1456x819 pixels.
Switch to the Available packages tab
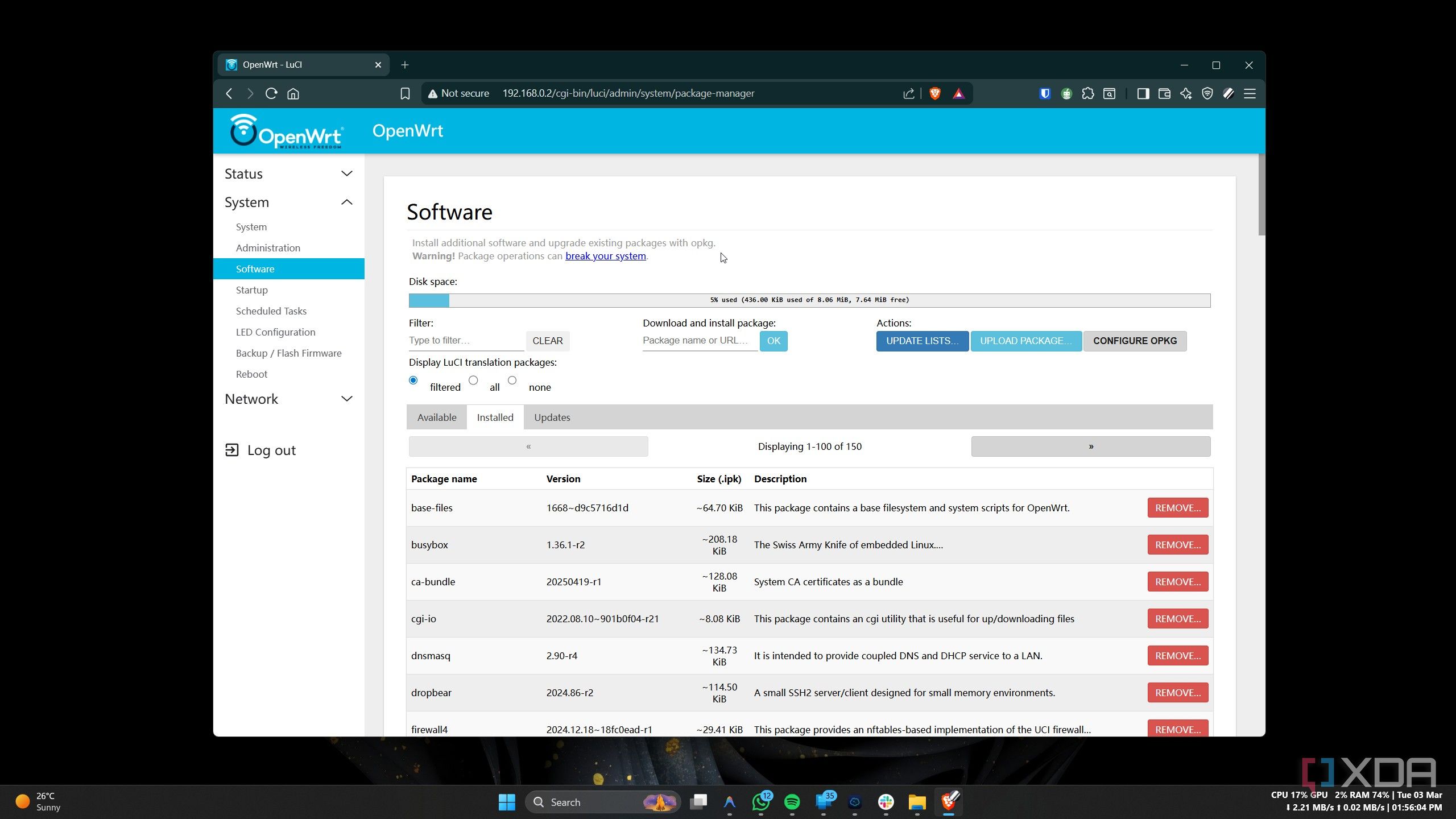point(437,417)
